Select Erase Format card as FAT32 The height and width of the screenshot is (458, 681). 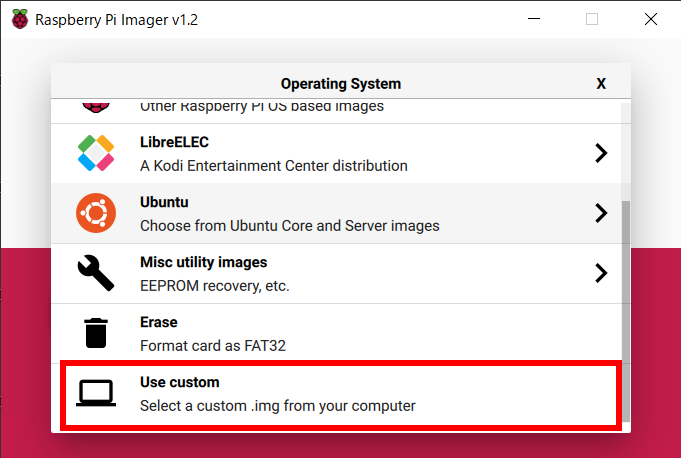[337, 333]
